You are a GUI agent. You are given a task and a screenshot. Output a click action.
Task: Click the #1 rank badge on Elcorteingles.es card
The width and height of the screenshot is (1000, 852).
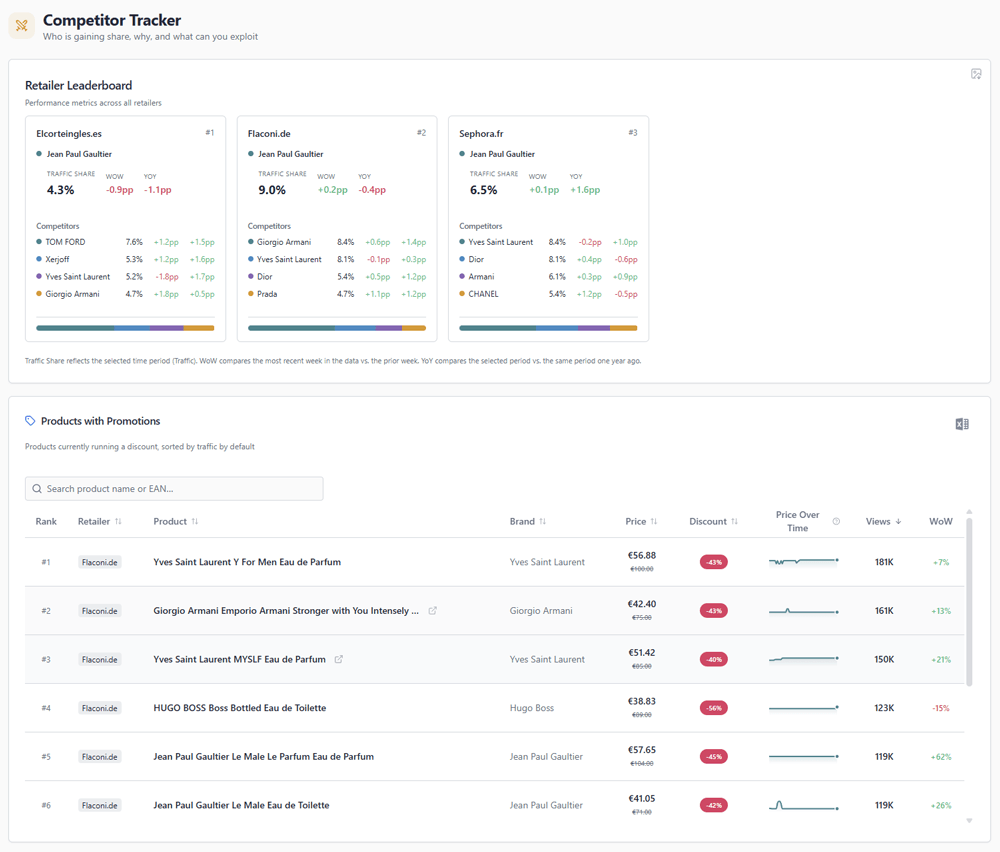210,133
